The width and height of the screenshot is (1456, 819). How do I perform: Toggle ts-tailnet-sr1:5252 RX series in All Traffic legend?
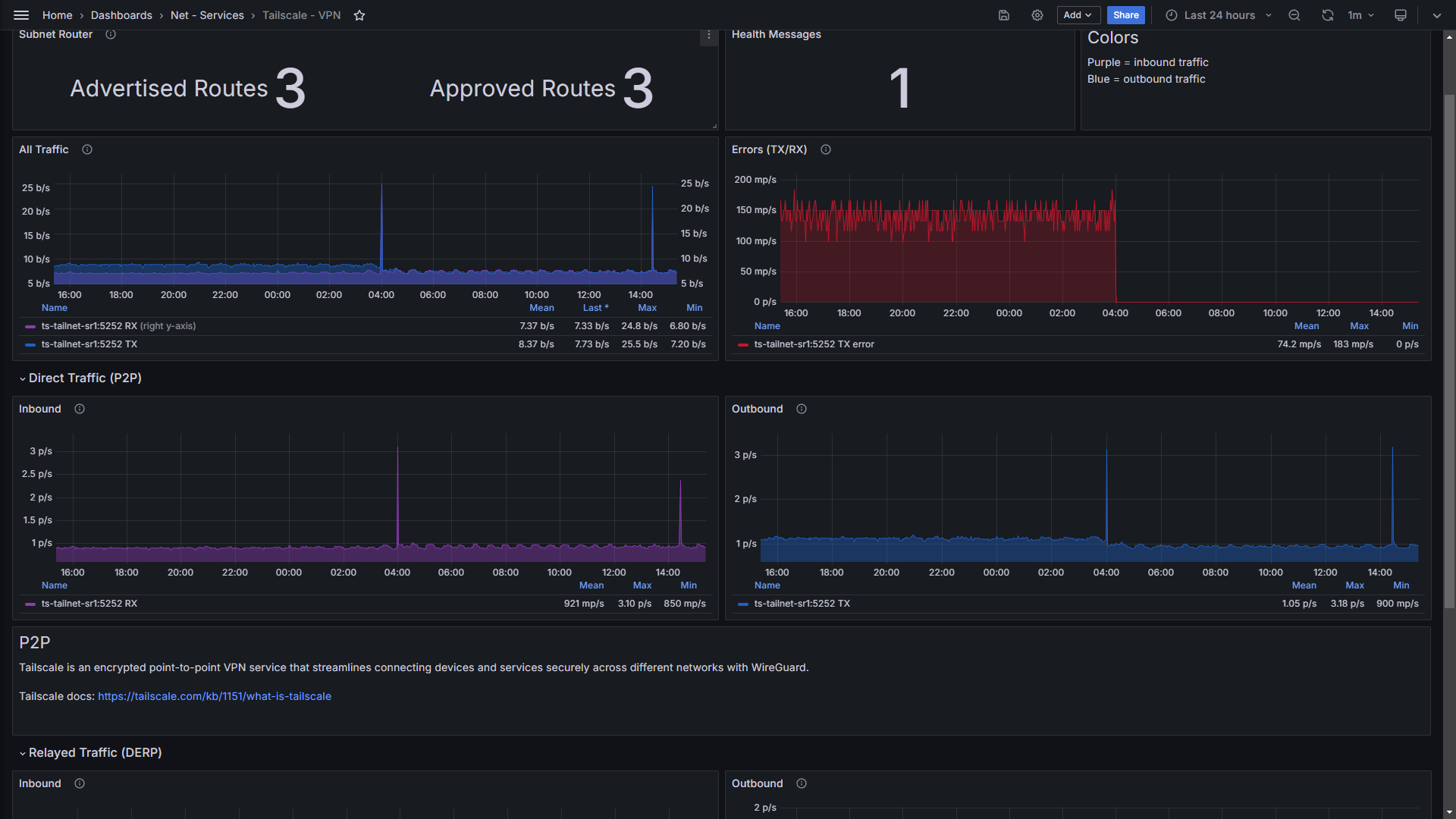(89, 326)
